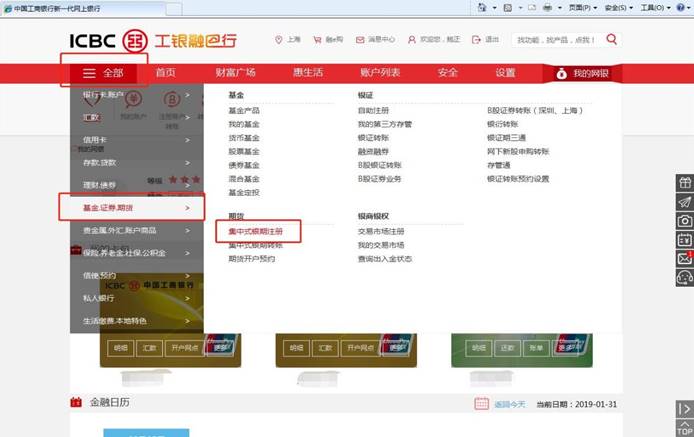Open 设置 tab
Image resolution: width=694 pixels, height=437 pixels.
(505, 73)
